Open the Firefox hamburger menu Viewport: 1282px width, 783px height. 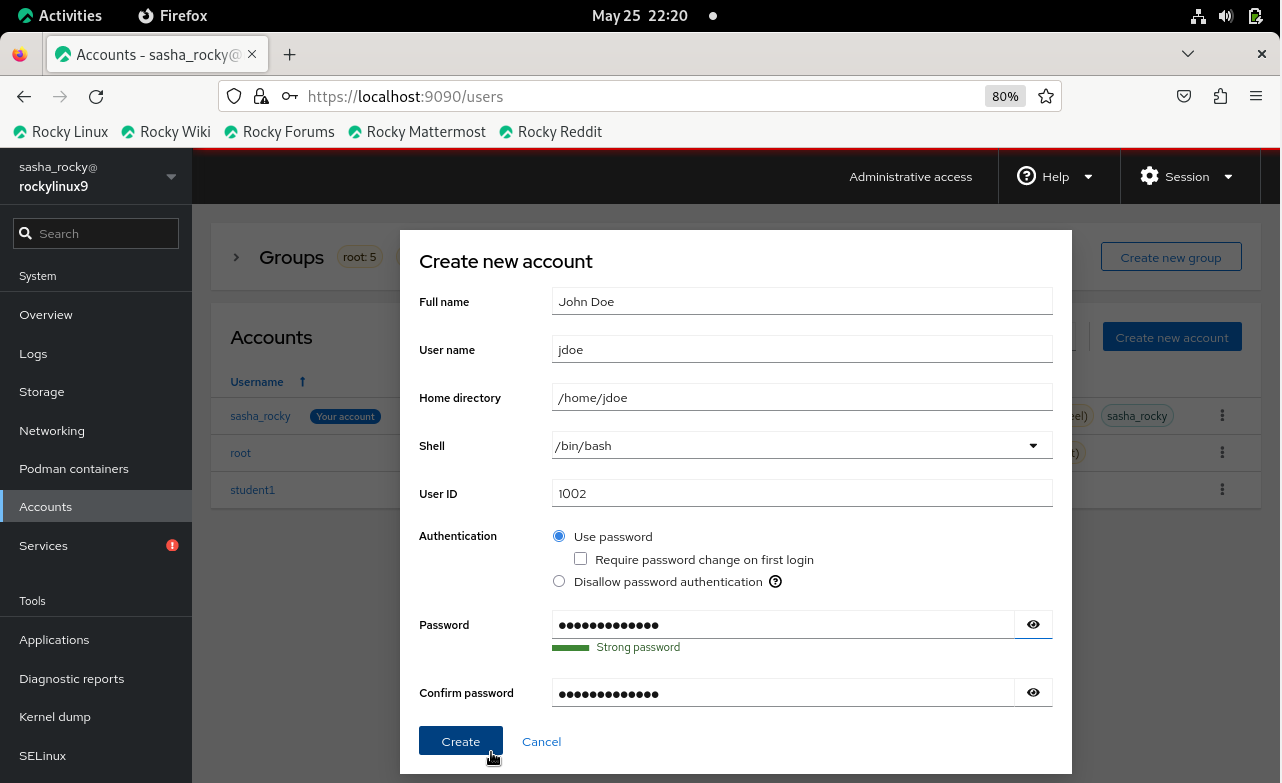pyautogui.click(x=1256, y=97)
